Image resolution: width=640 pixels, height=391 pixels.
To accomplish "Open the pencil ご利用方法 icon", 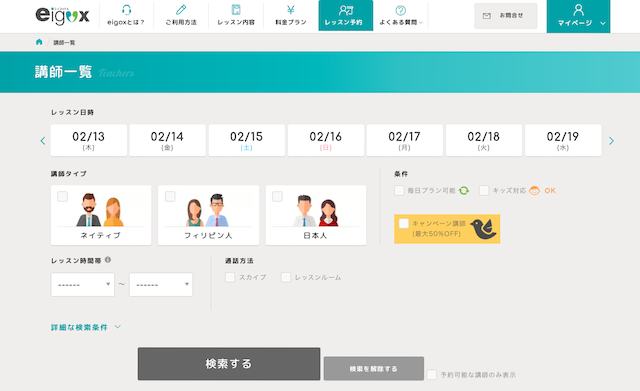I will pos(181,10).
